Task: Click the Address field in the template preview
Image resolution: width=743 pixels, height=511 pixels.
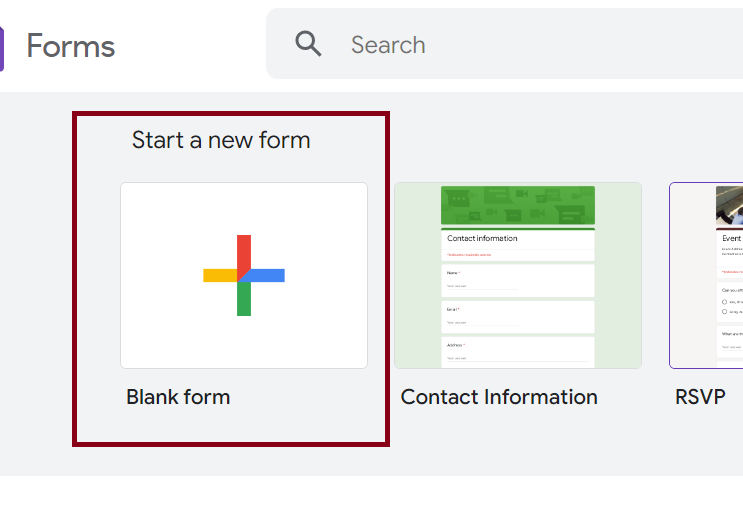Action: (518, 351)
